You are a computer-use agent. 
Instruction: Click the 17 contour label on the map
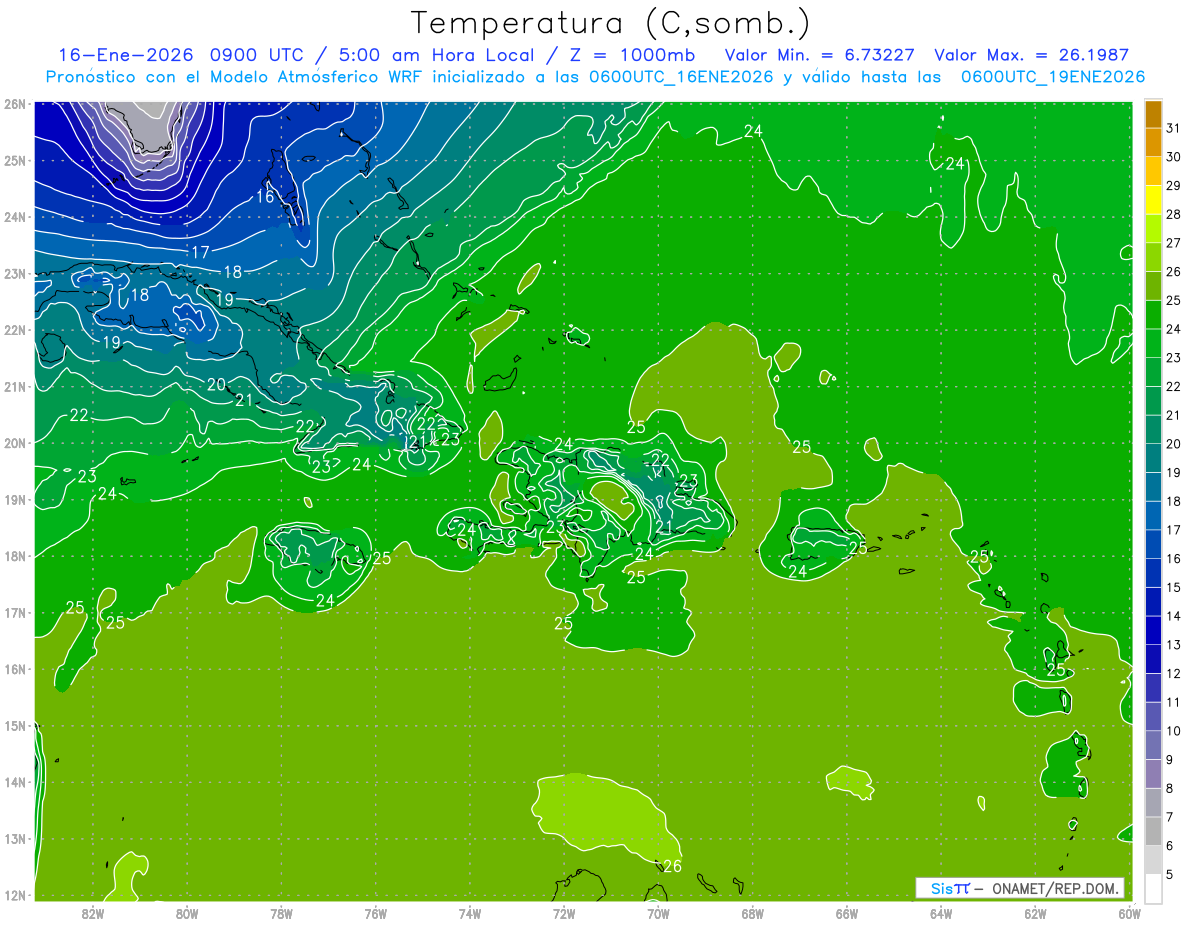200,252
